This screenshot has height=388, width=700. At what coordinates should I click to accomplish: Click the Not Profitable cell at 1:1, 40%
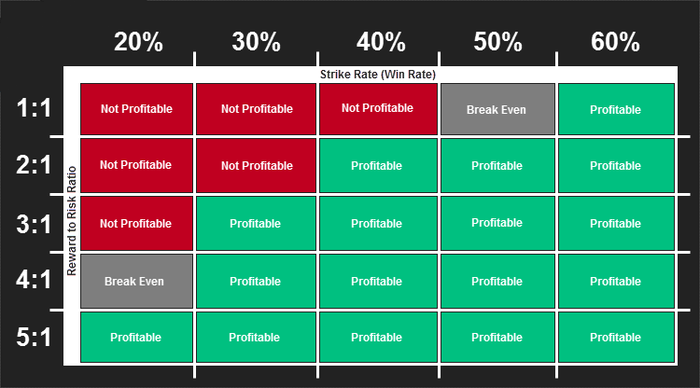(x=379, y=109)
